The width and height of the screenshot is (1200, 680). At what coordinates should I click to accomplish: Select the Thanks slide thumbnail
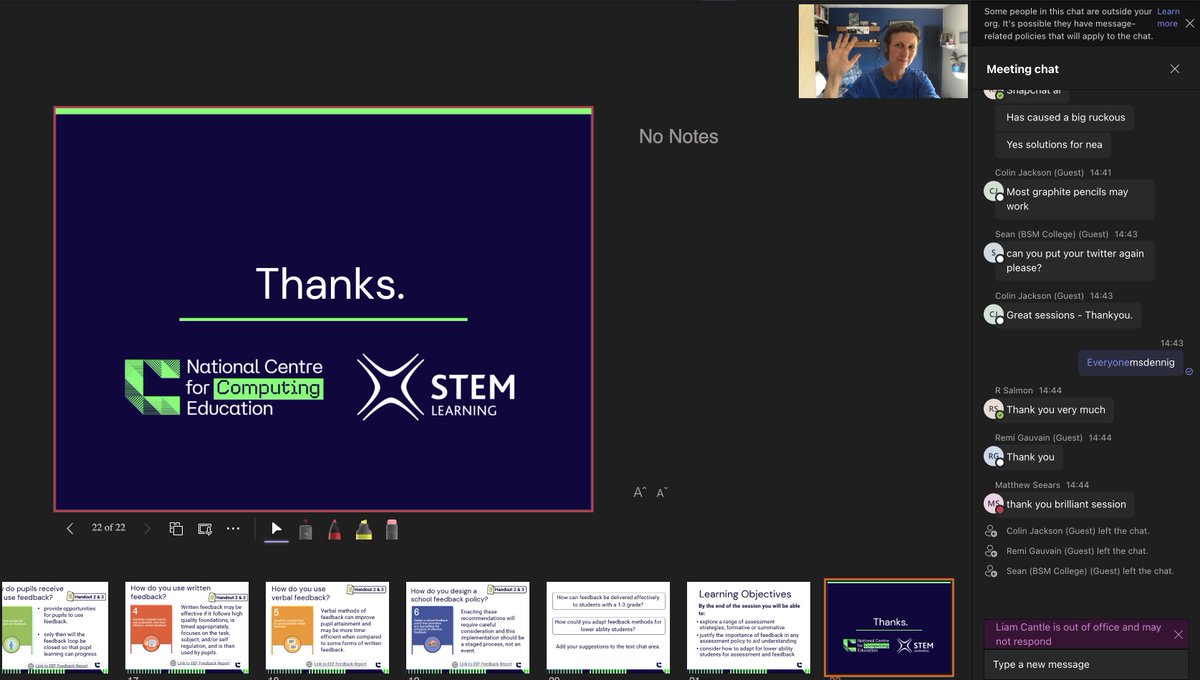[889, 627]
